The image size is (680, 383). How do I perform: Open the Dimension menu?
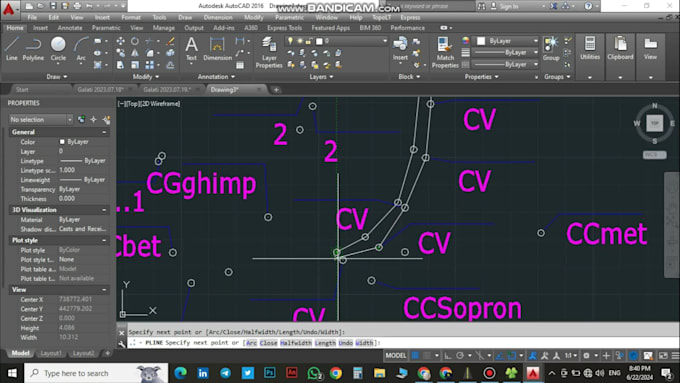point(218,17)
